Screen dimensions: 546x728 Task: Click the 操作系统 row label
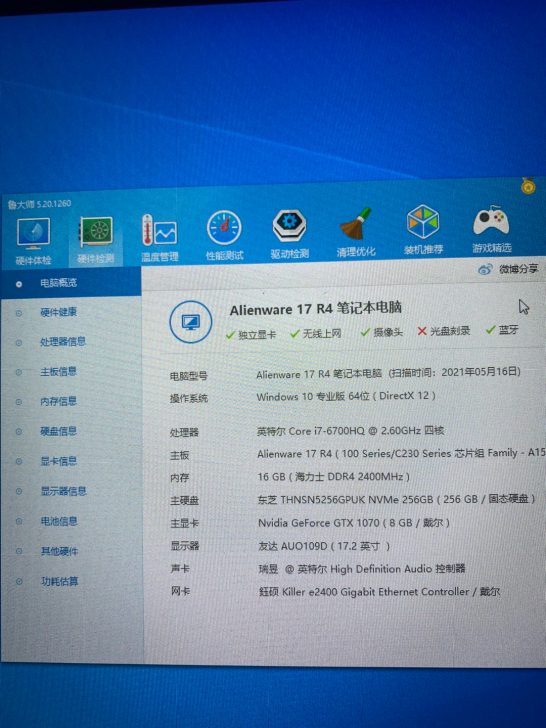click(189, 398)
